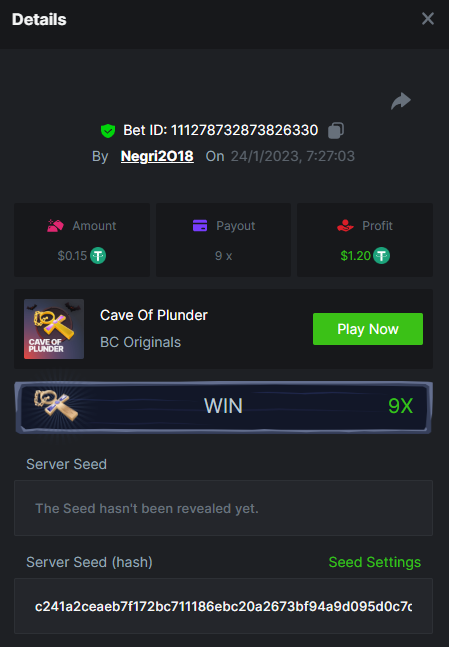The height and width of the screenshot is (647, 449).
Task: Click the Payout wallet icon
Action: point(200,226)
